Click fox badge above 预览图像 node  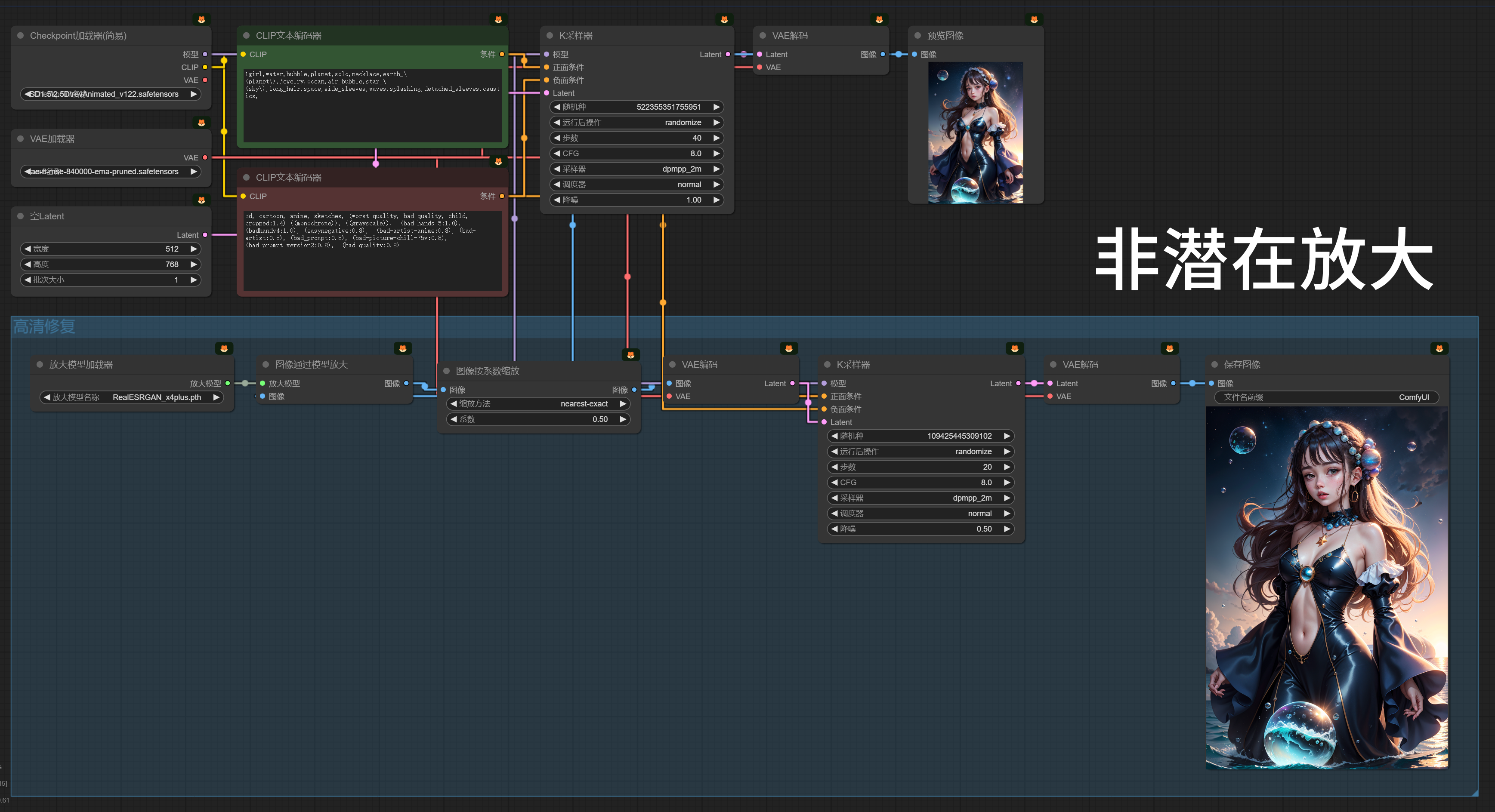tap(1034, 19)
